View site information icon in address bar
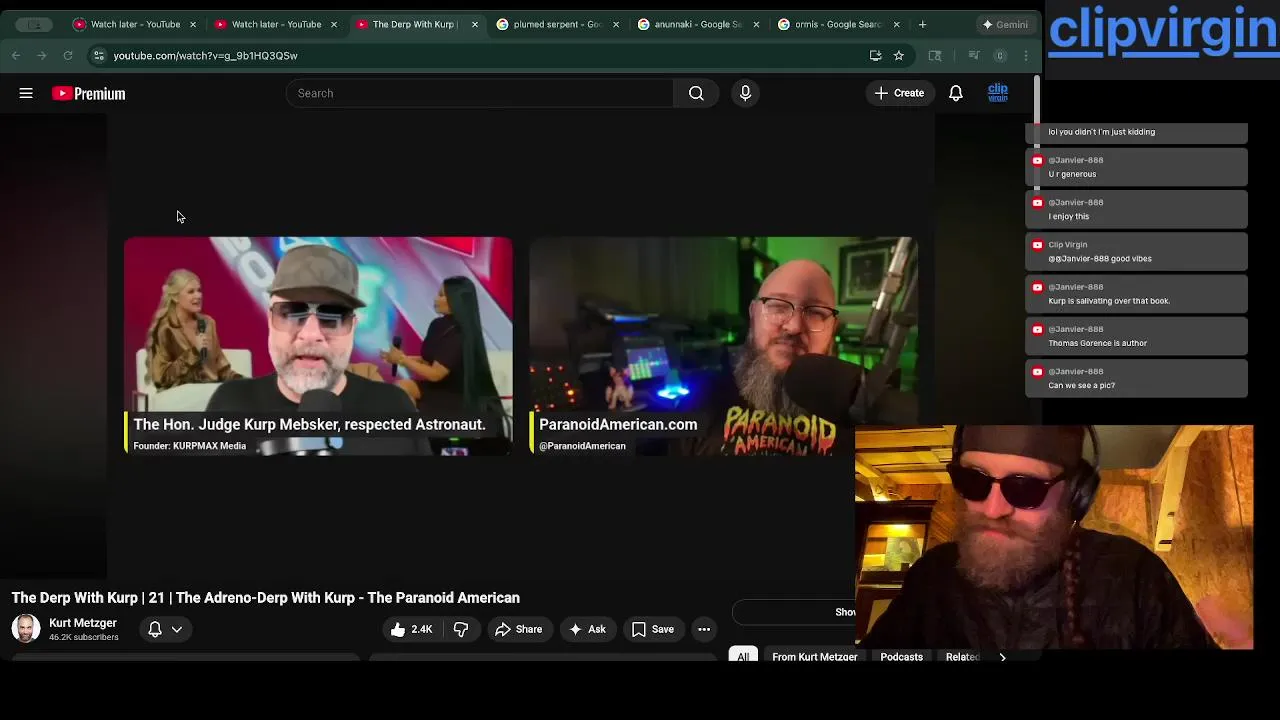This screenshot has height=720, width=1280. point(99,56)
